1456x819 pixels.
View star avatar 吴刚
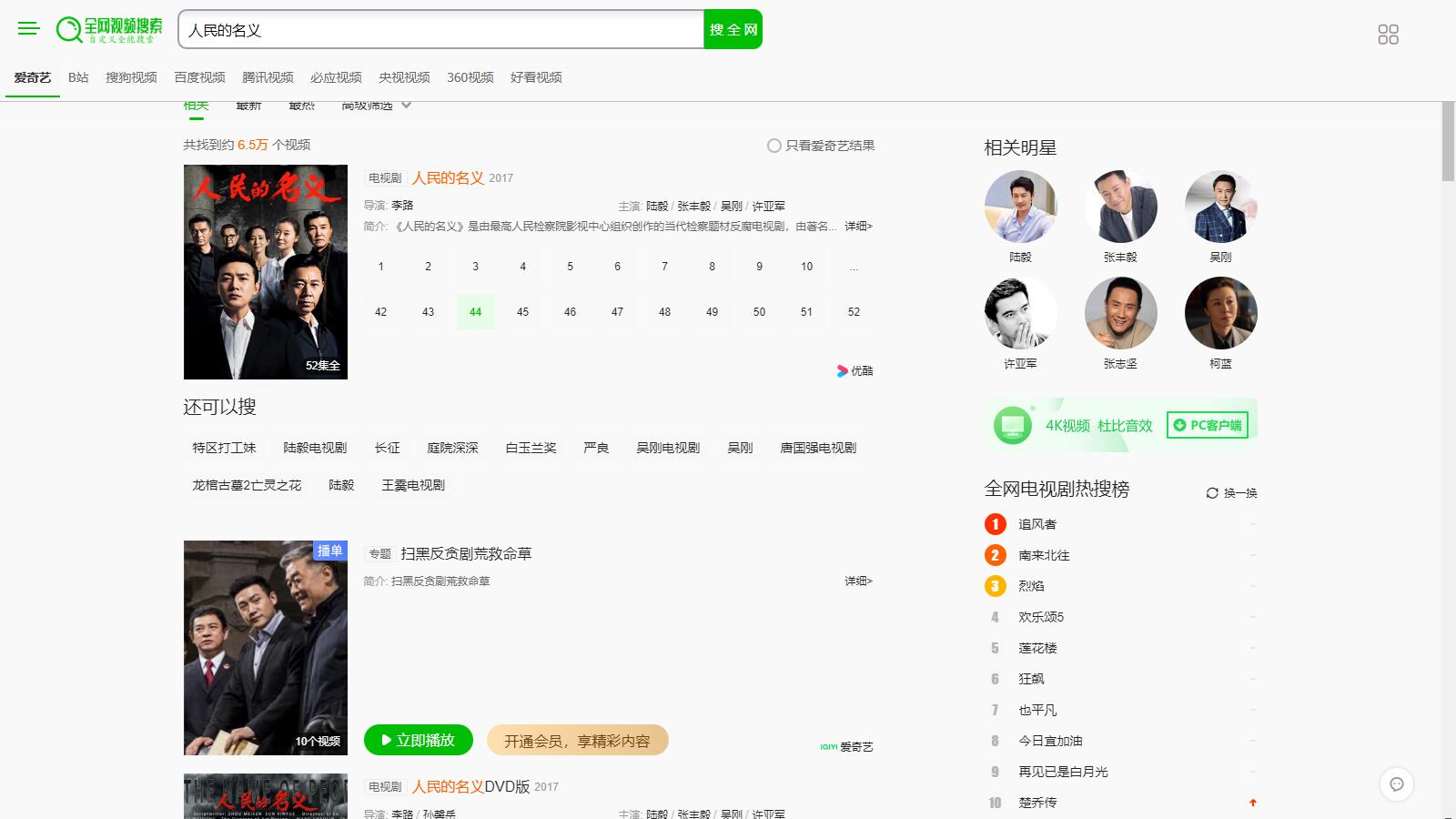[x=1221, y=207]
